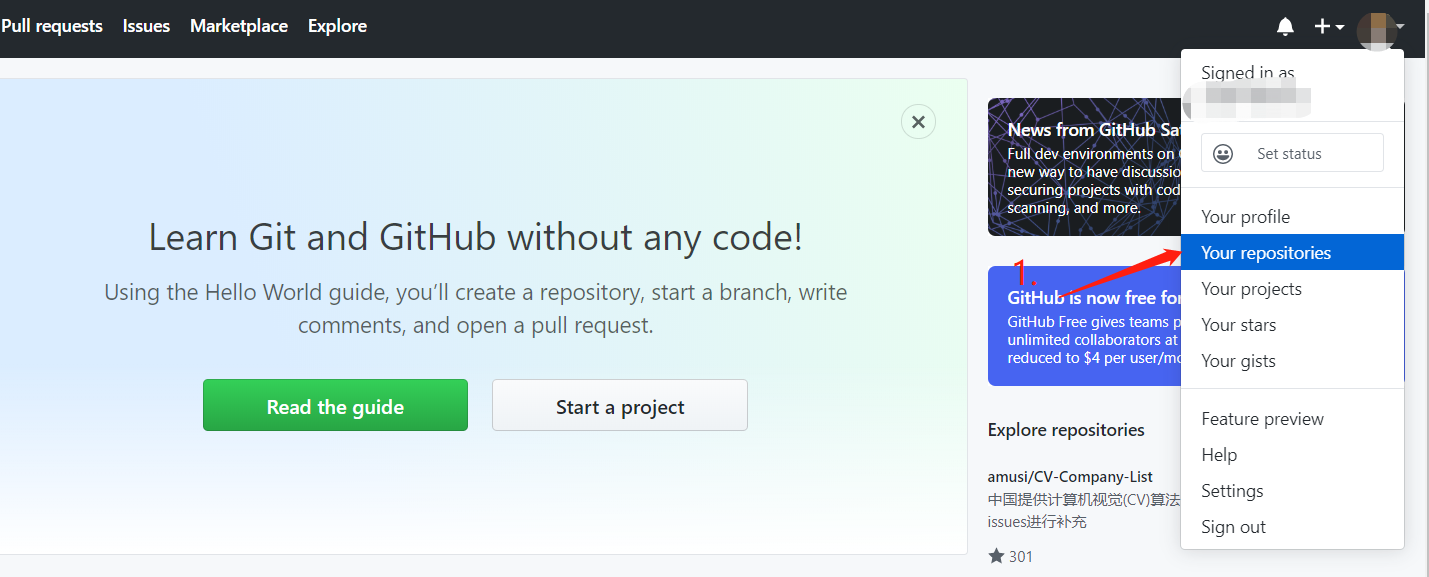1429x577 pixels.
Task: Open Your projects from the menu
Action: 1292,289
